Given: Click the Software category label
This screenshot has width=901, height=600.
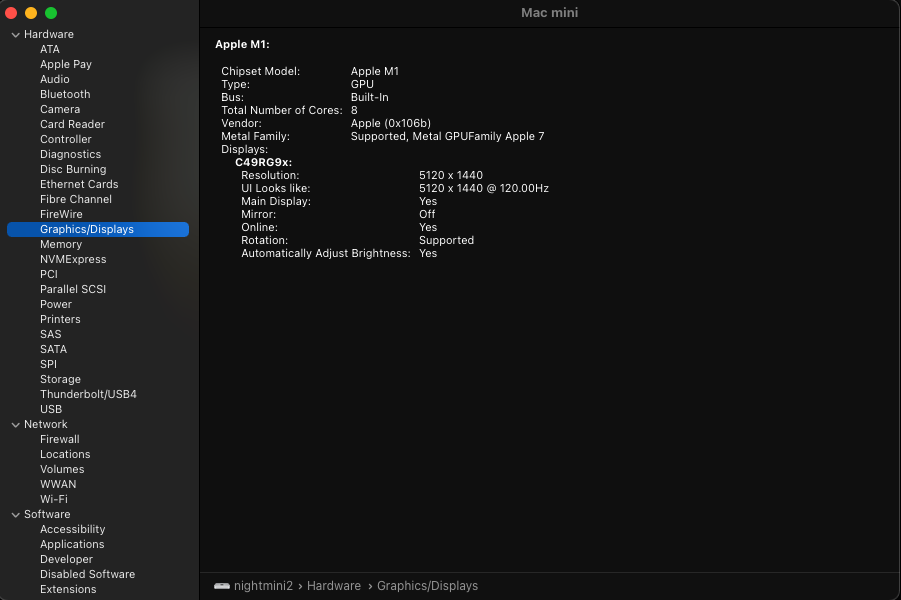Looking at the screenshot, I should [47, 514].
